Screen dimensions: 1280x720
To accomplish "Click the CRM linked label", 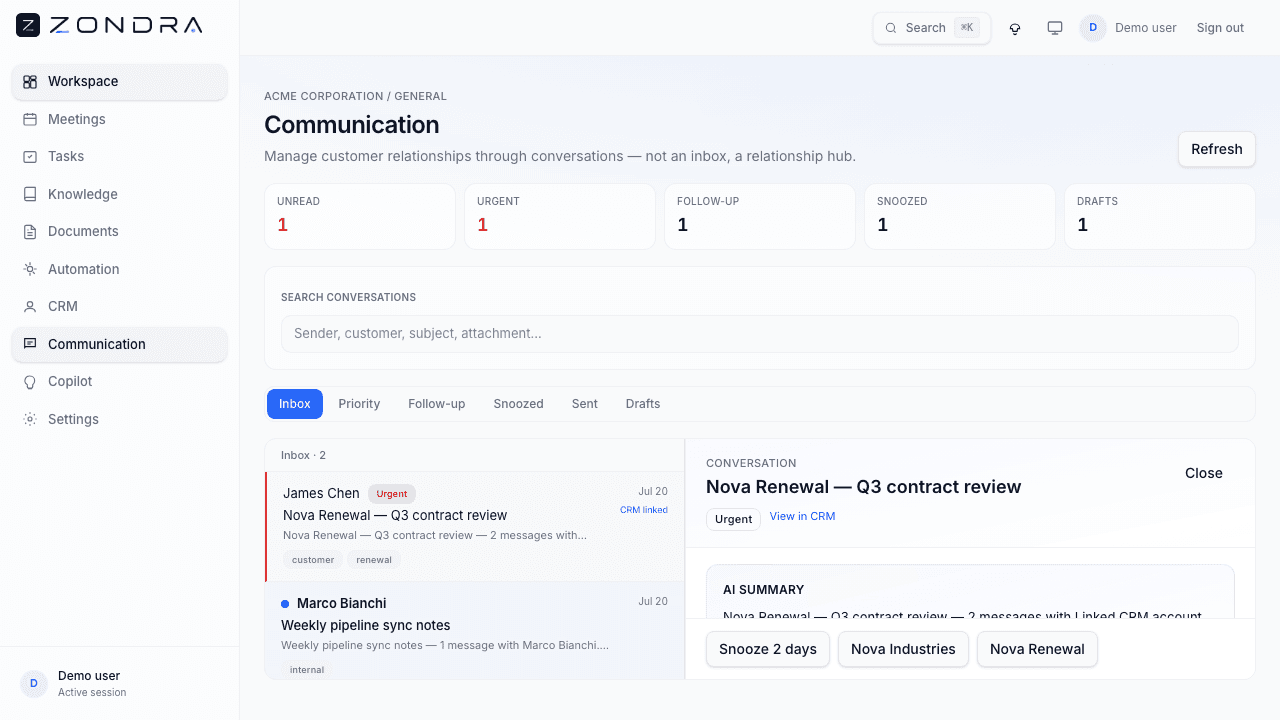I will (644, 510).
